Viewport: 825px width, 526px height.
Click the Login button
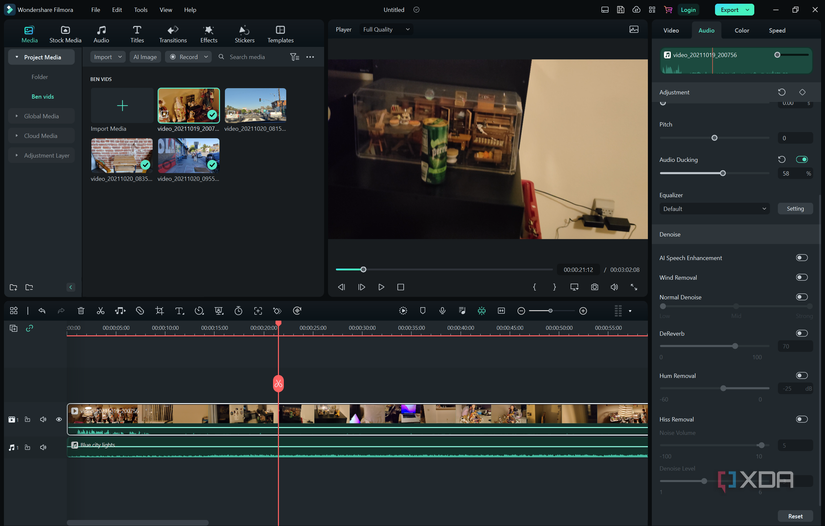688,10
